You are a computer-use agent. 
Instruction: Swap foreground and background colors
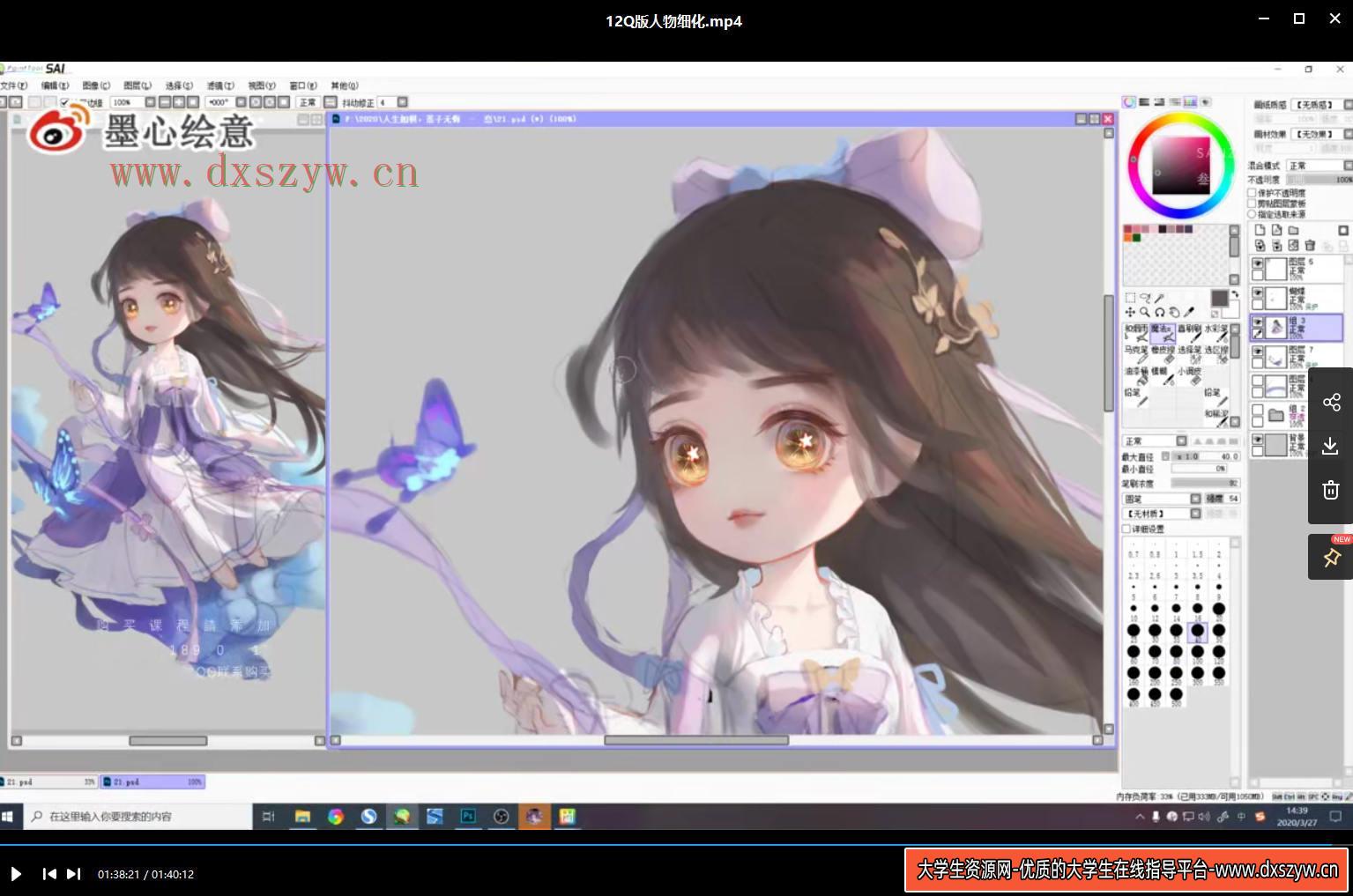1235,293
